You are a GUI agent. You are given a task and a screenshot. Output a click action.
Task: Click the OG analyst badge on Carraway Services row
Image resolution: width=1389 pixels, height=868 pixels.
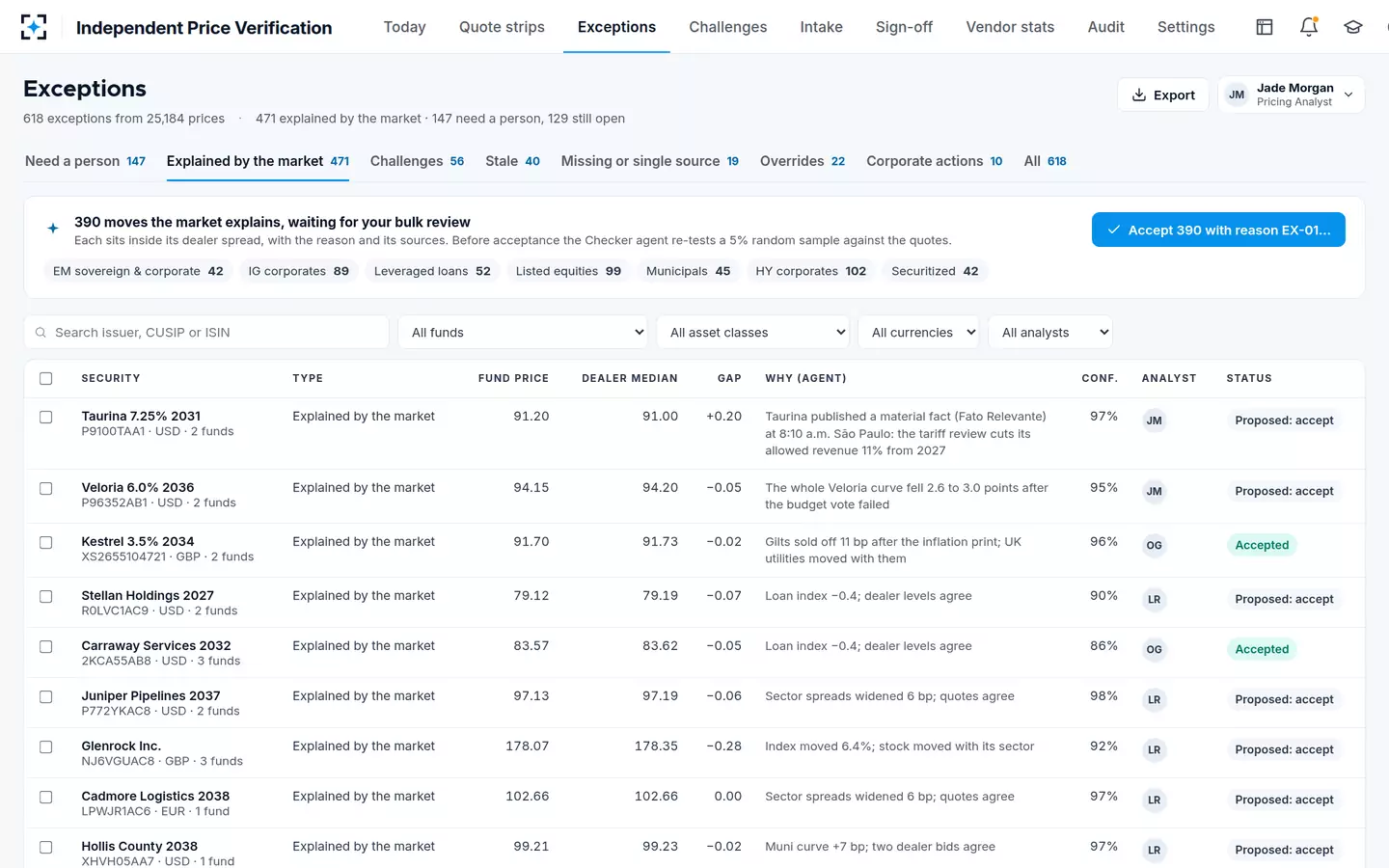[1154, 650]
